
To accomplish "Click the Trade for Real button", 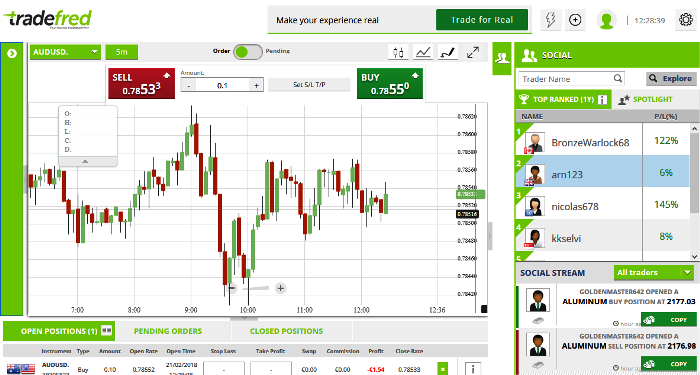I will [x=482, y=20].
